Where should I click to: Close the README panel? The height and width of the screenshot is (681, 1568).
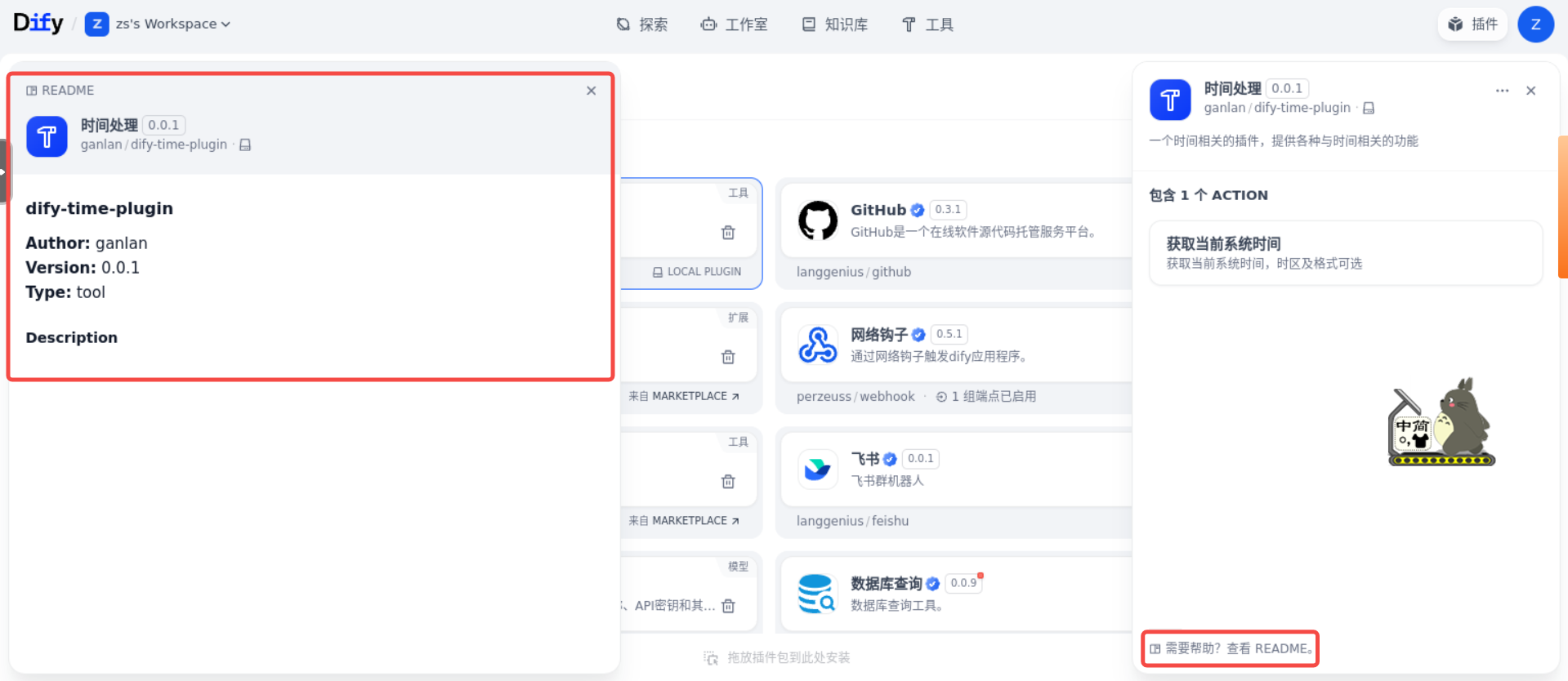(x=591, y=91)
